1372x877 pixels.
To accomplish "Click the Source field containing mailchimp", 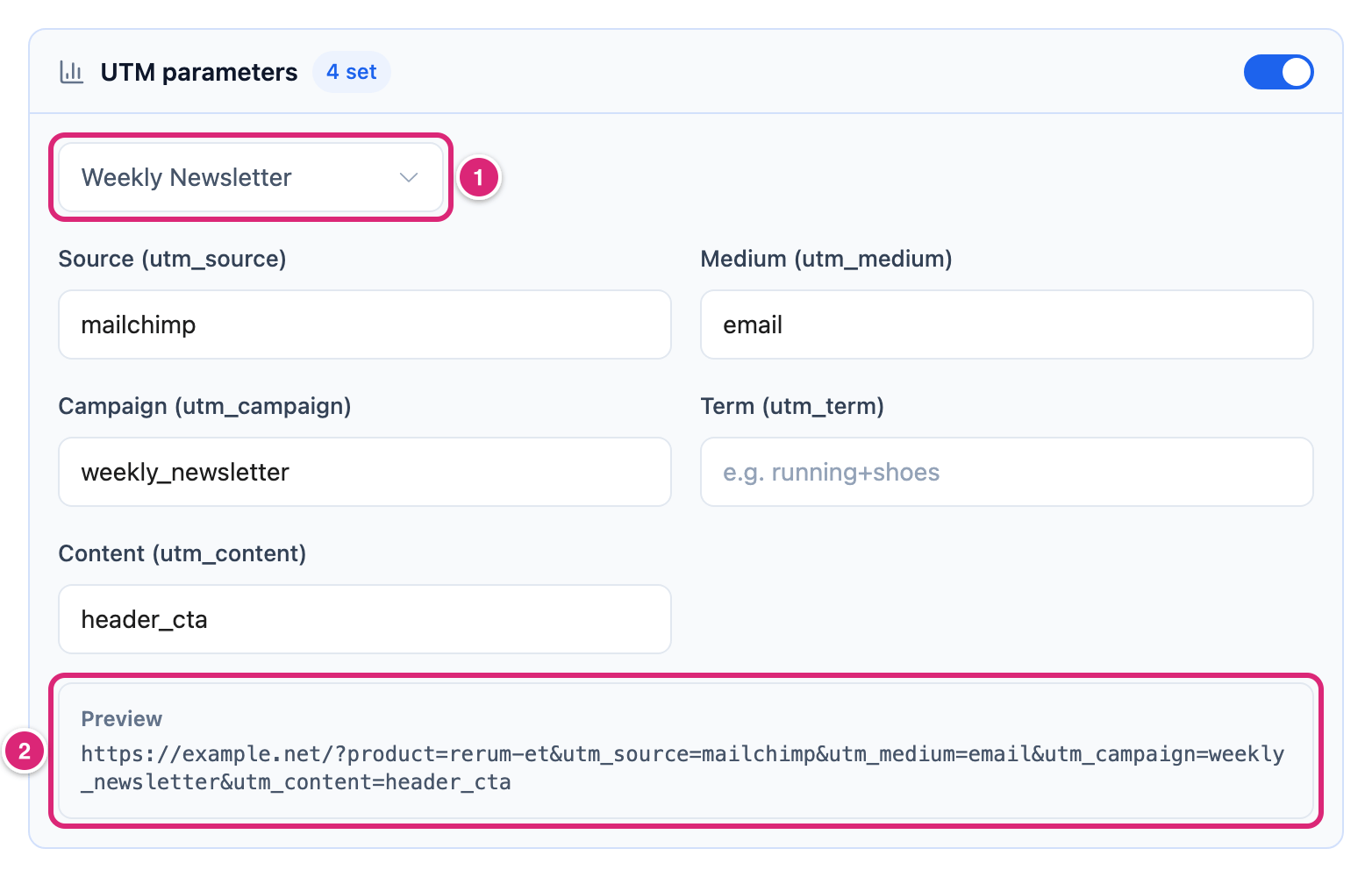I will pyautogui.click(x=365, y=324).
